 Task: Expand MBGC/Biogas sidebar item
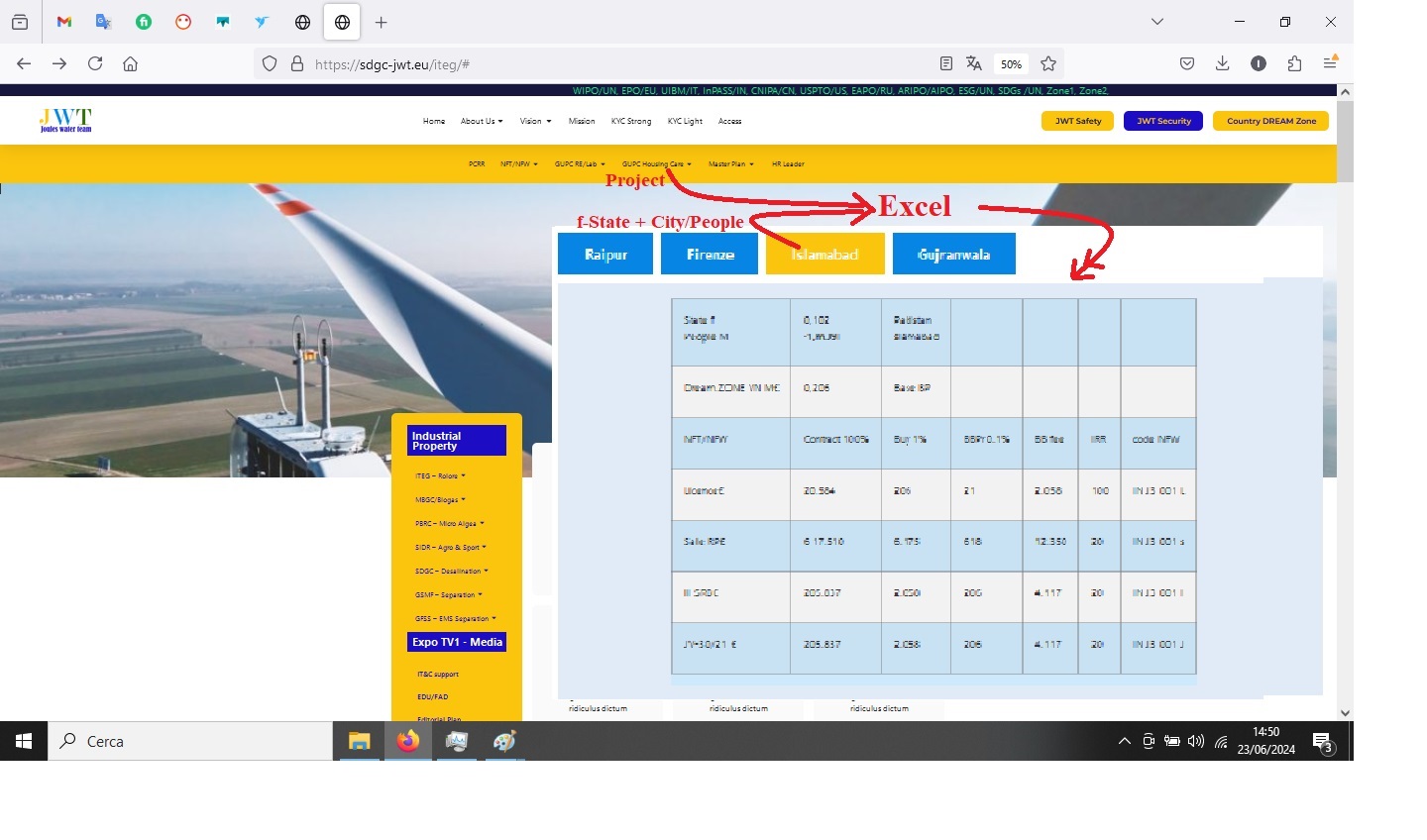pyautogui.click(x=440, y=500)
